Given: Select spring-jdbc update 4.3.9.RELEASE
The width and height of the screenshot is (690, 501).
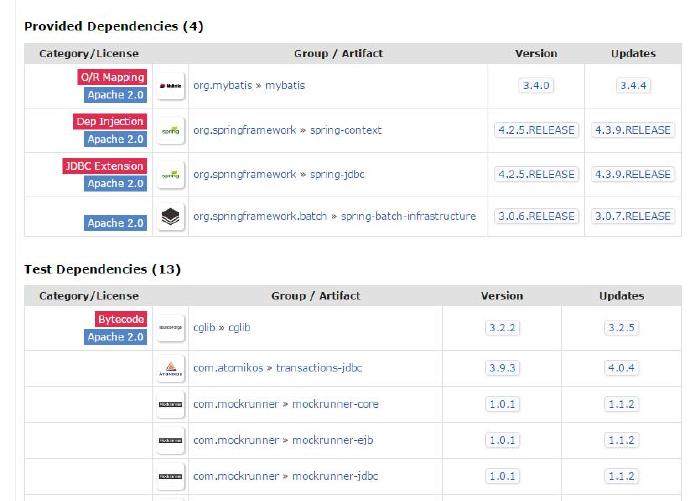Looking at the screenshot, I should click(633, 175).
